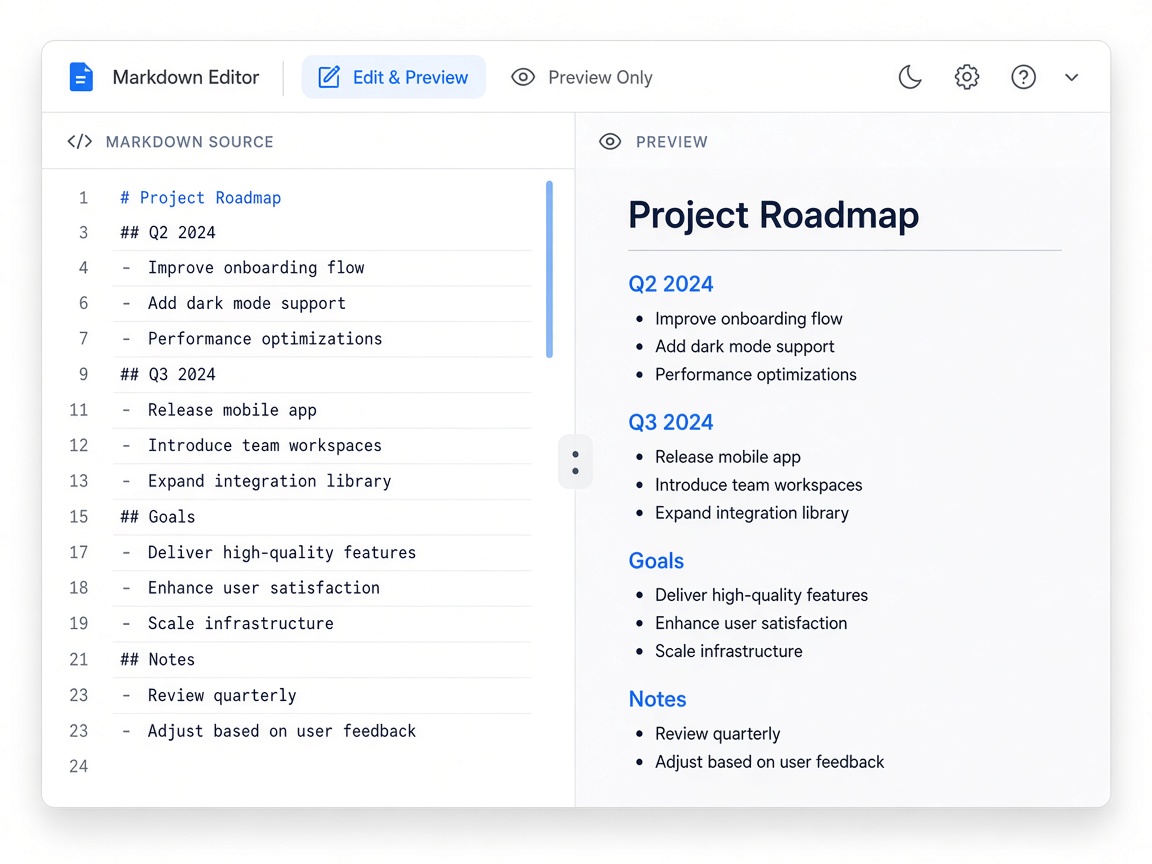Toggle dark mode with the moon icon

click(910, 77)
